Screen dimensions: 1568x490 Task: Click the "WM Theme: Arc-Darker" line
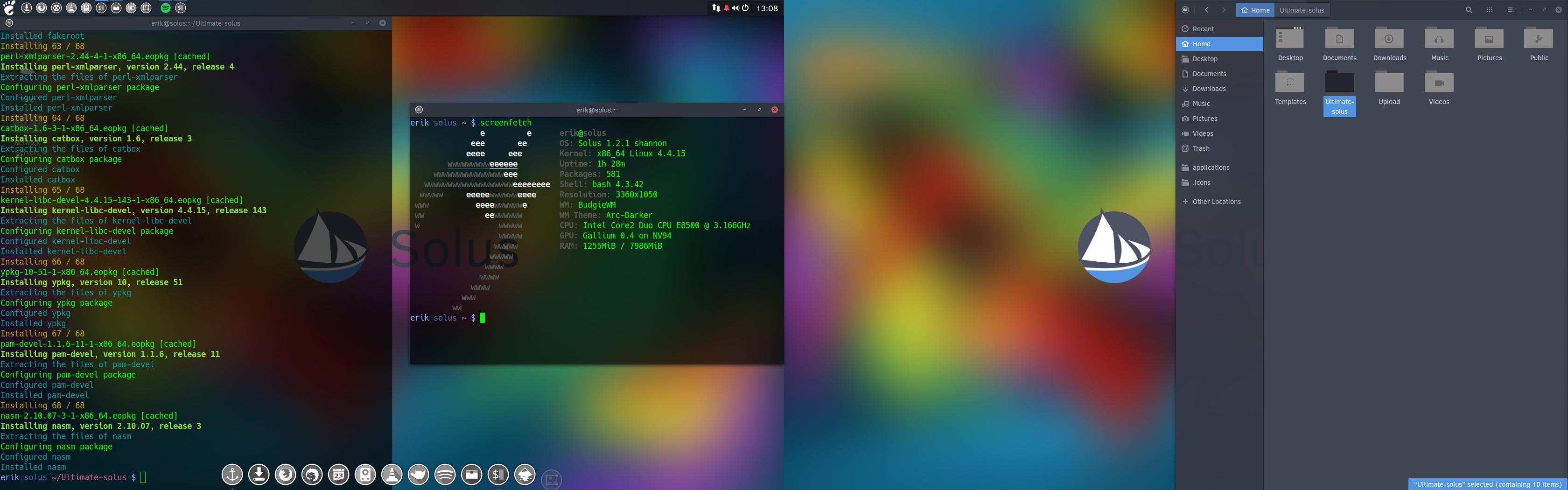(x=606, y=215)
